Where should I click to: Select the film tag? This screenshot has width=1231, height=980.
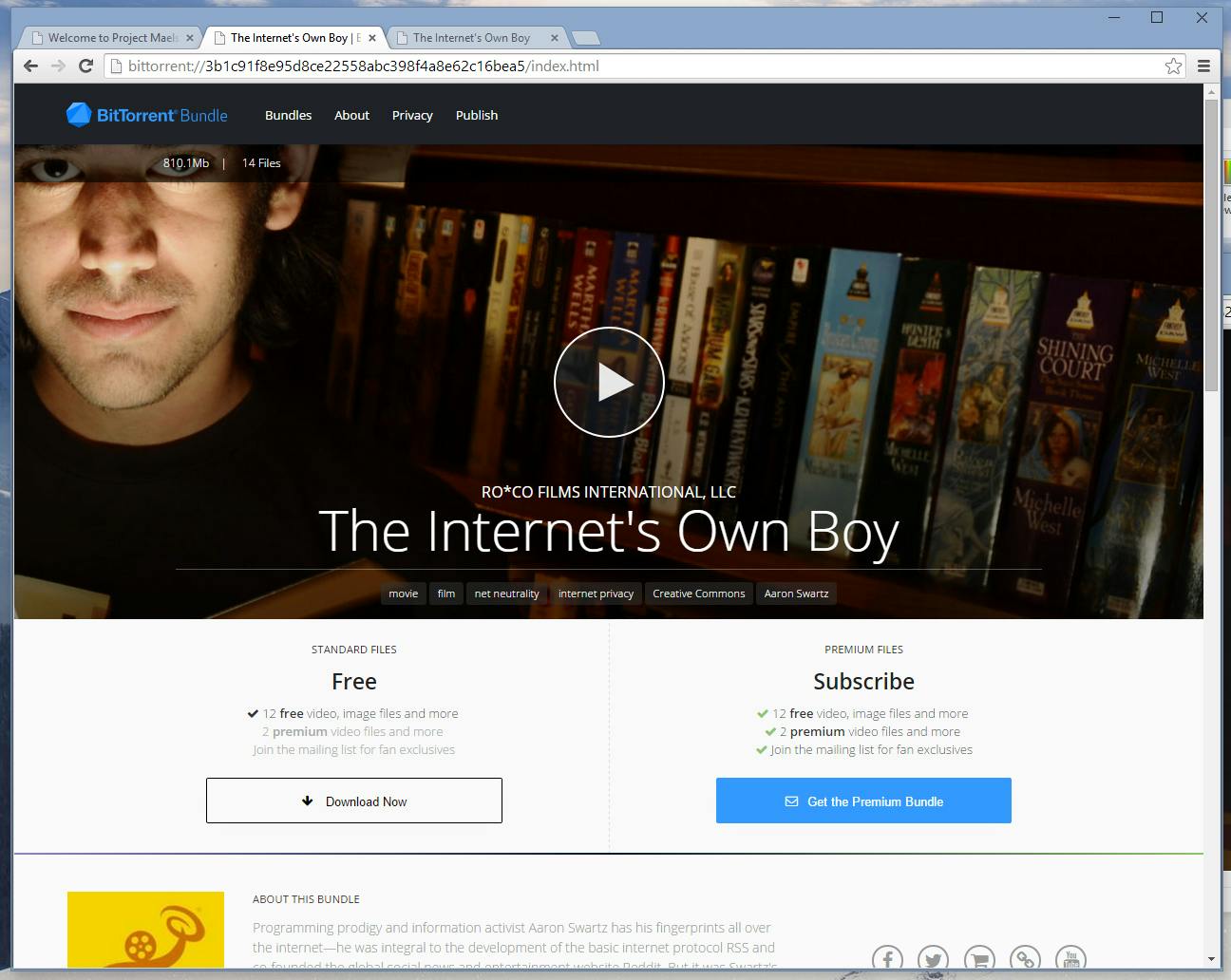tap(446, 594)
